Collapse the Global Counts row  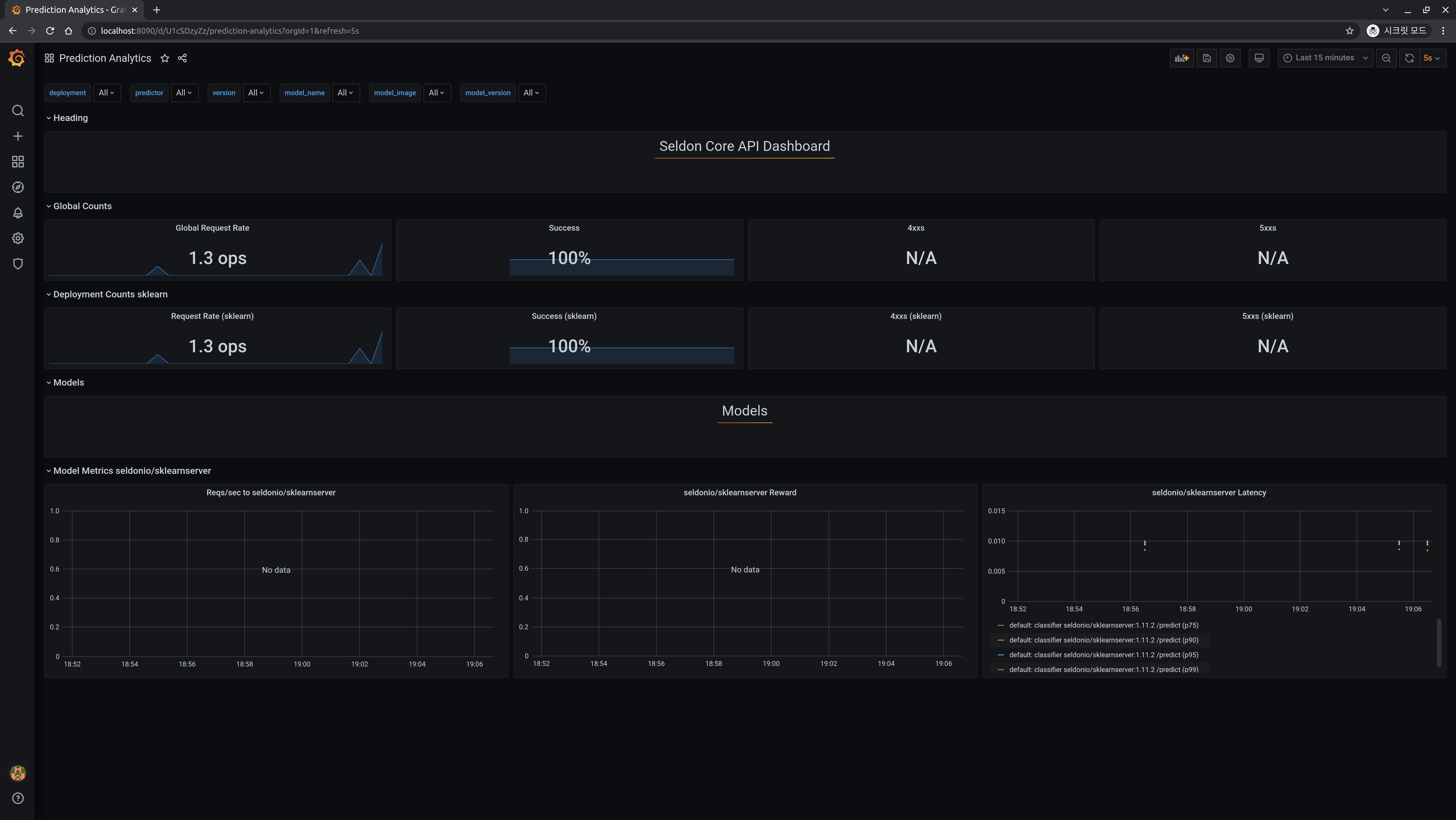pos(79,206)
